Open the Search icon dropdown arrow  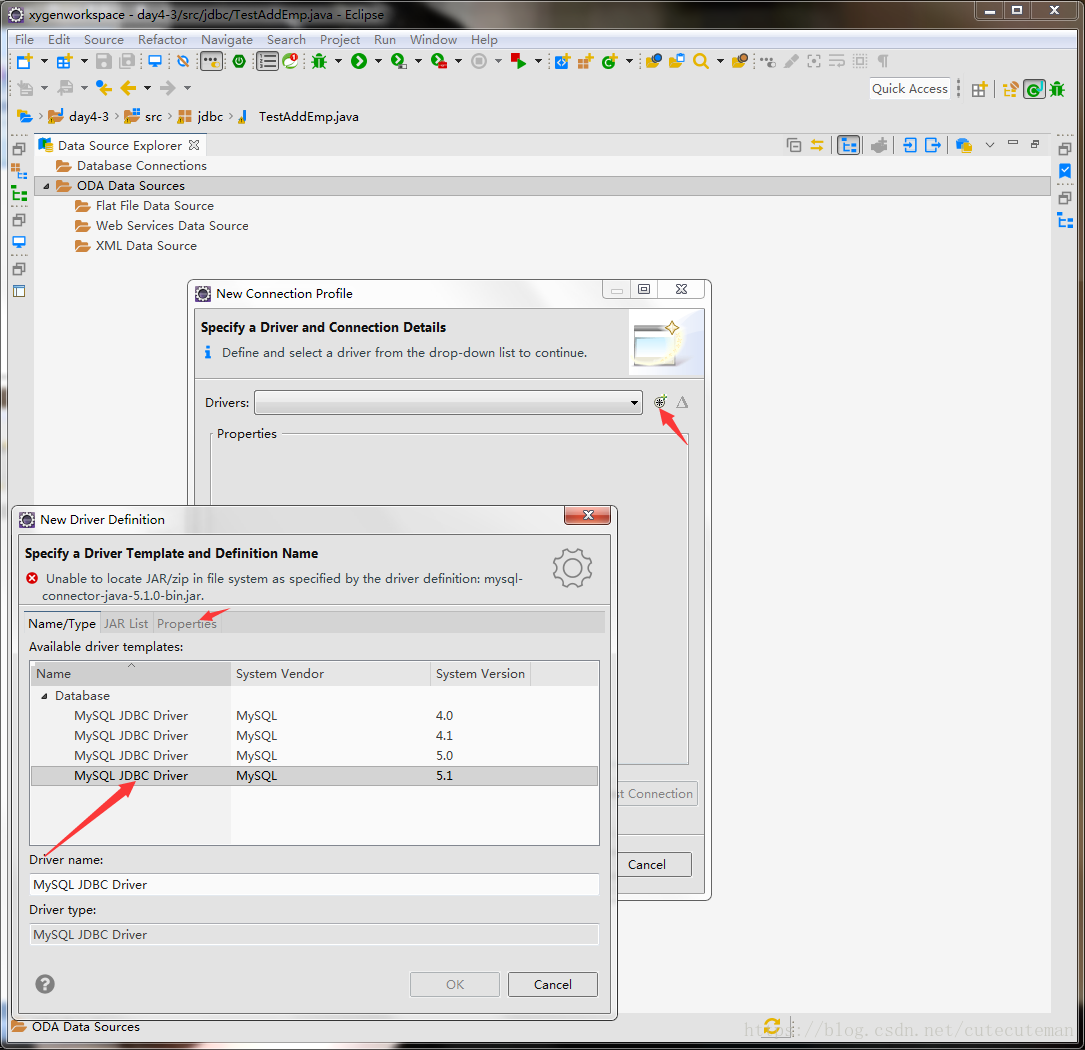[x=720, y=62]
